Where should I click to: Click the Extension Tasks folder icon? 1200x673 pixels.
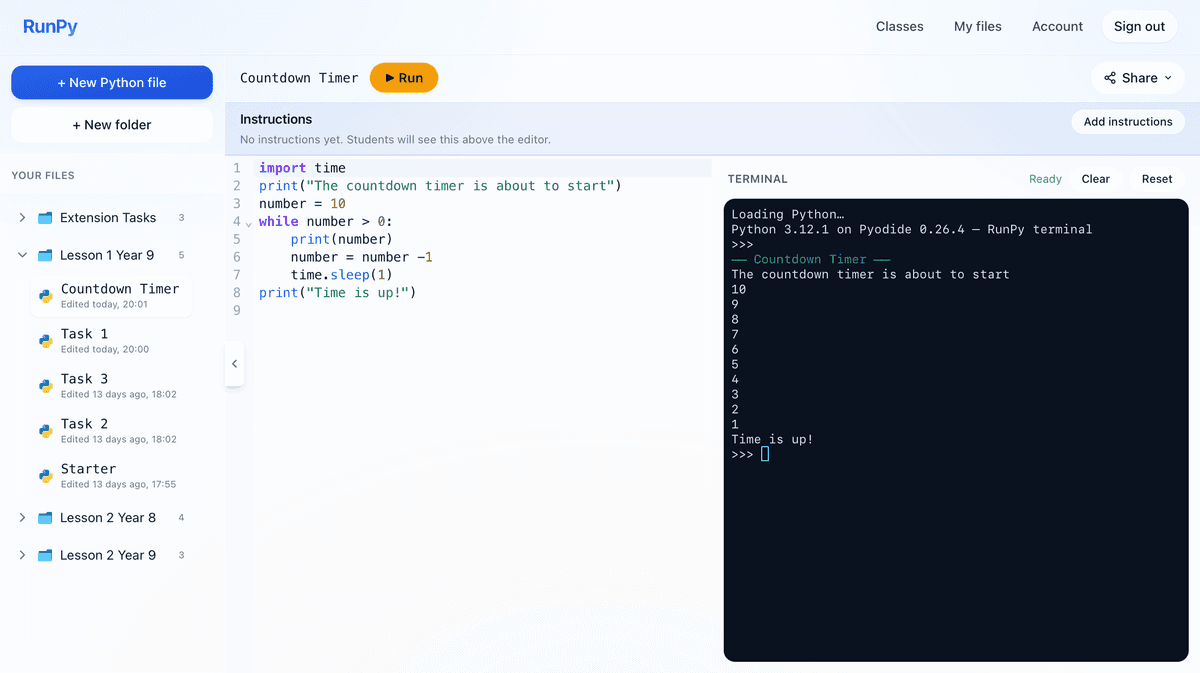pos(45,218)
